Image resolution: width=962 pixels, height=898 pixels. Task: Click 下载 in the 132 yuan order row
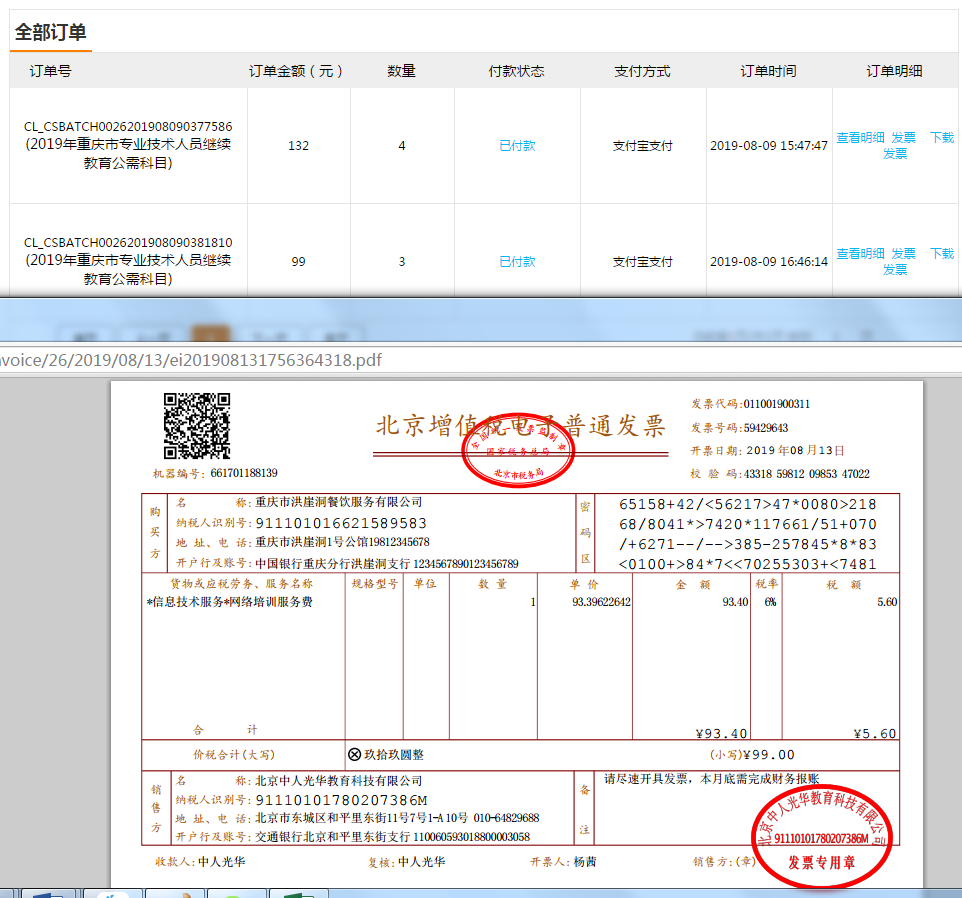(942, 137)
